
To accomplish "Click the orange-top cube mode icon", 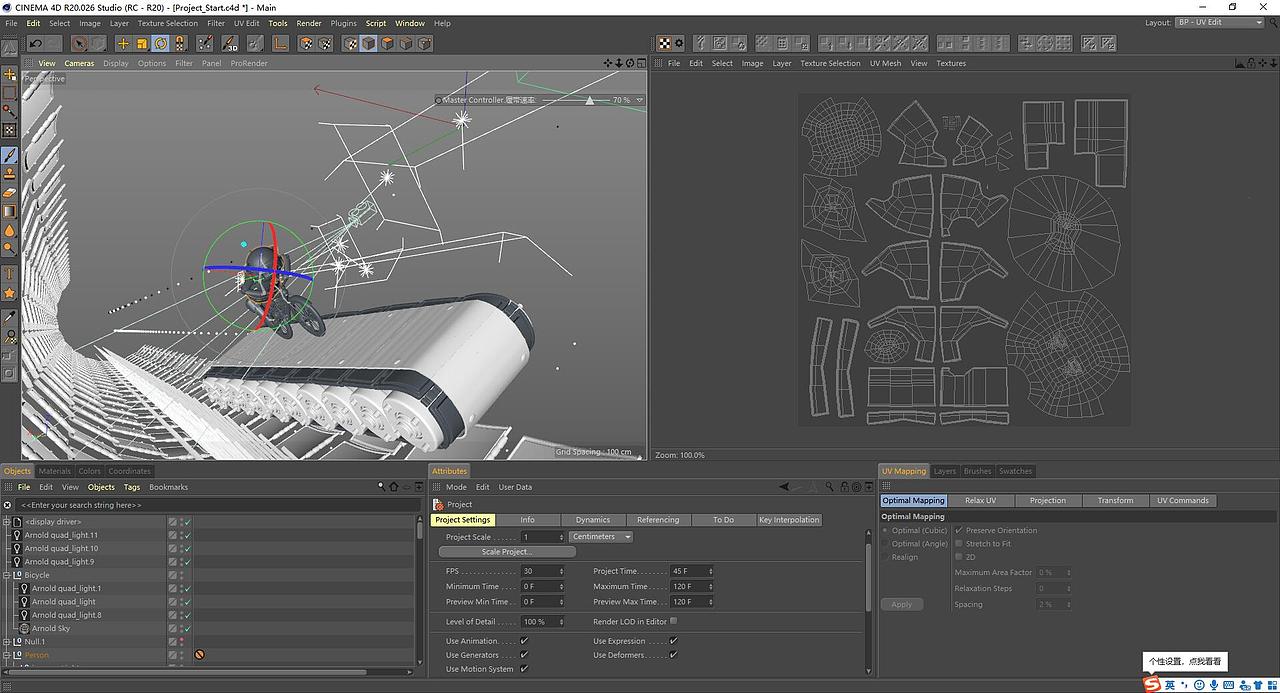I will 387,43.
